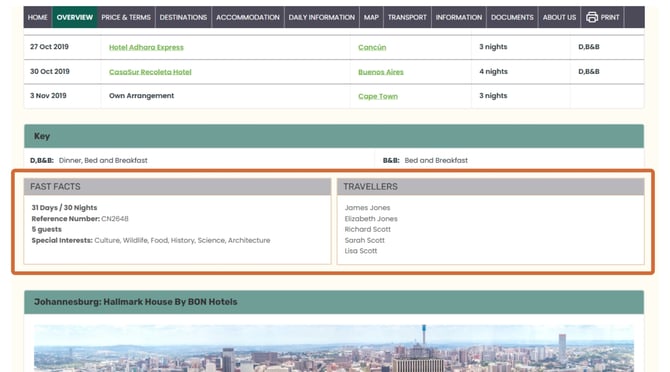Image resolution: width=670 pixels, height=372 pixels.
Task: Click the FAST FACTS panel header
Action: coord(177,187)
